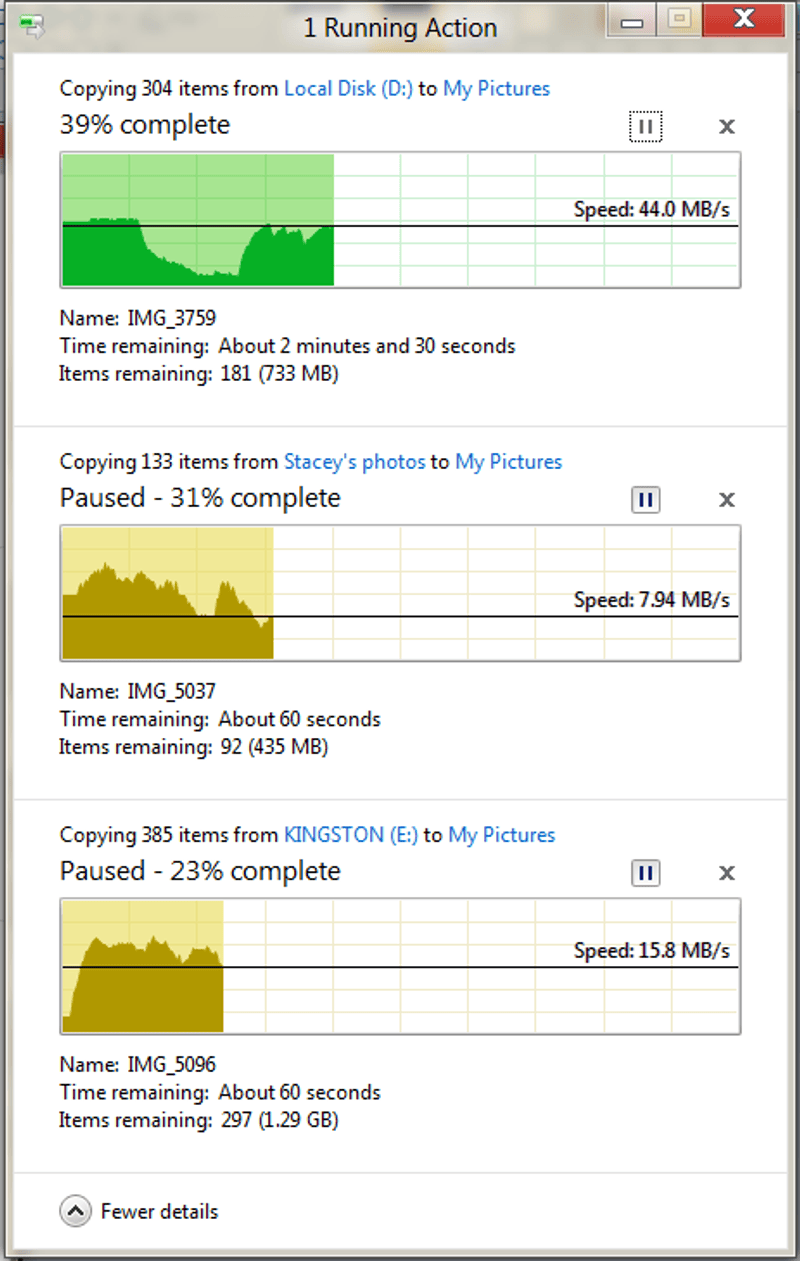Open the Stacey's photos source link
The width and height of the screenshot is (800, 1261).
355,461
